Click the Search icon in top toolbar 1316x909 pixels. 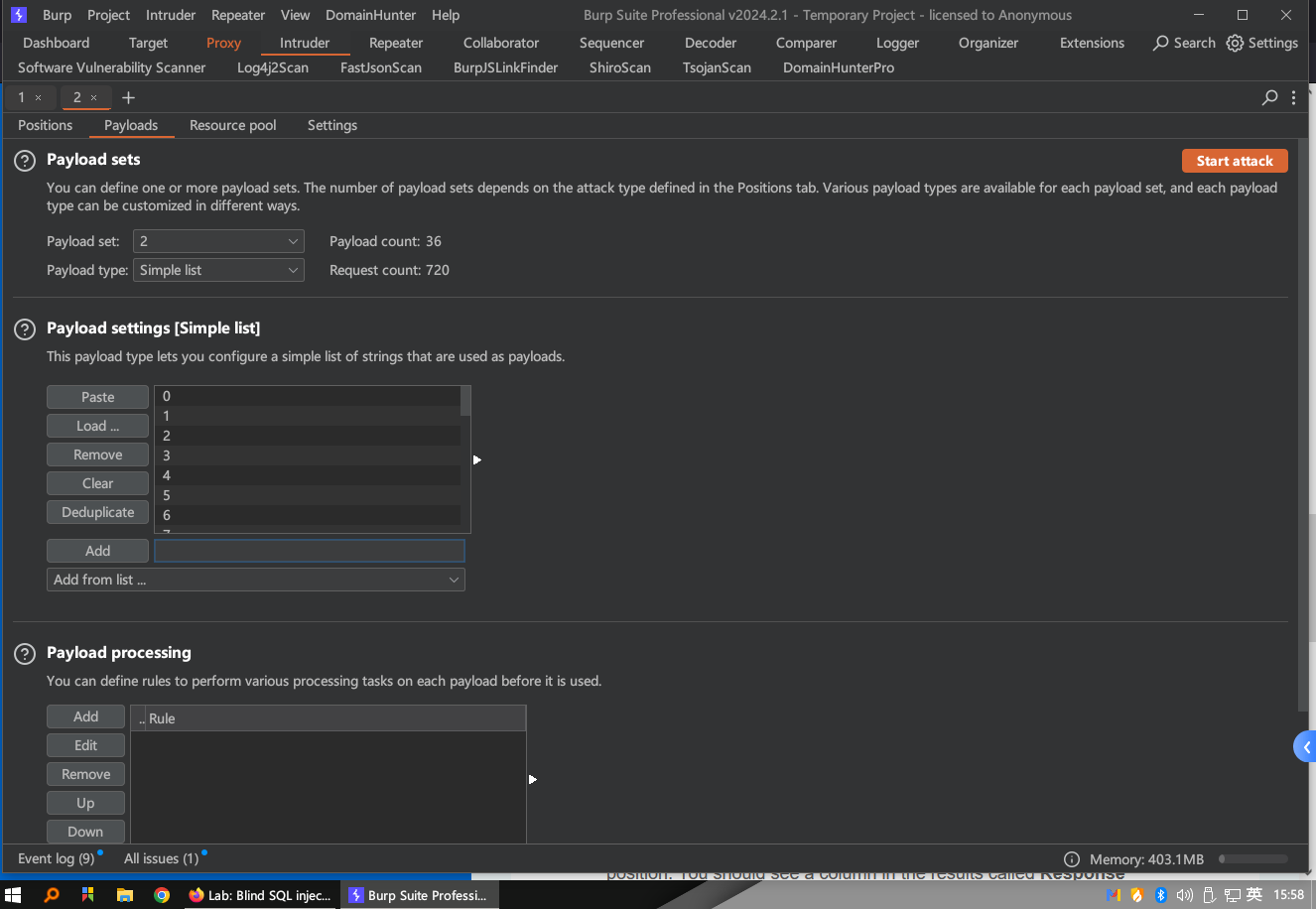[1184, 43]
